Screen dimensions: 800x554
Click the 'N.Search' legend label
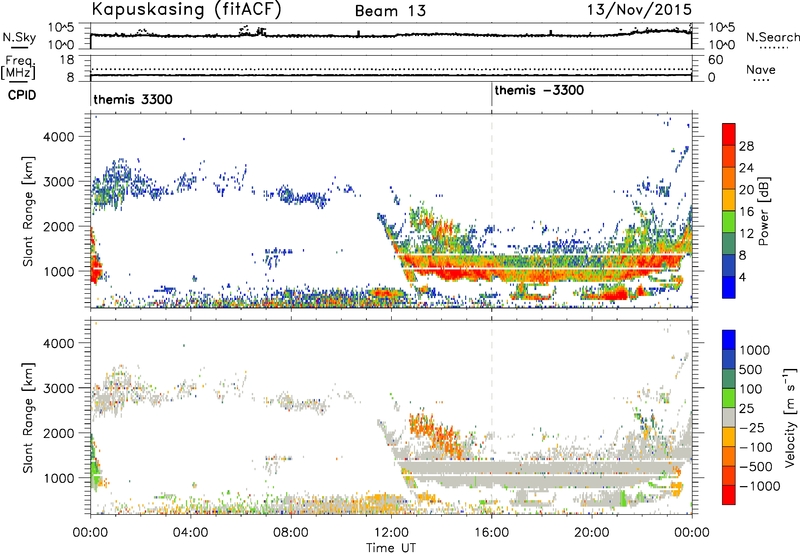pos(772,37)
